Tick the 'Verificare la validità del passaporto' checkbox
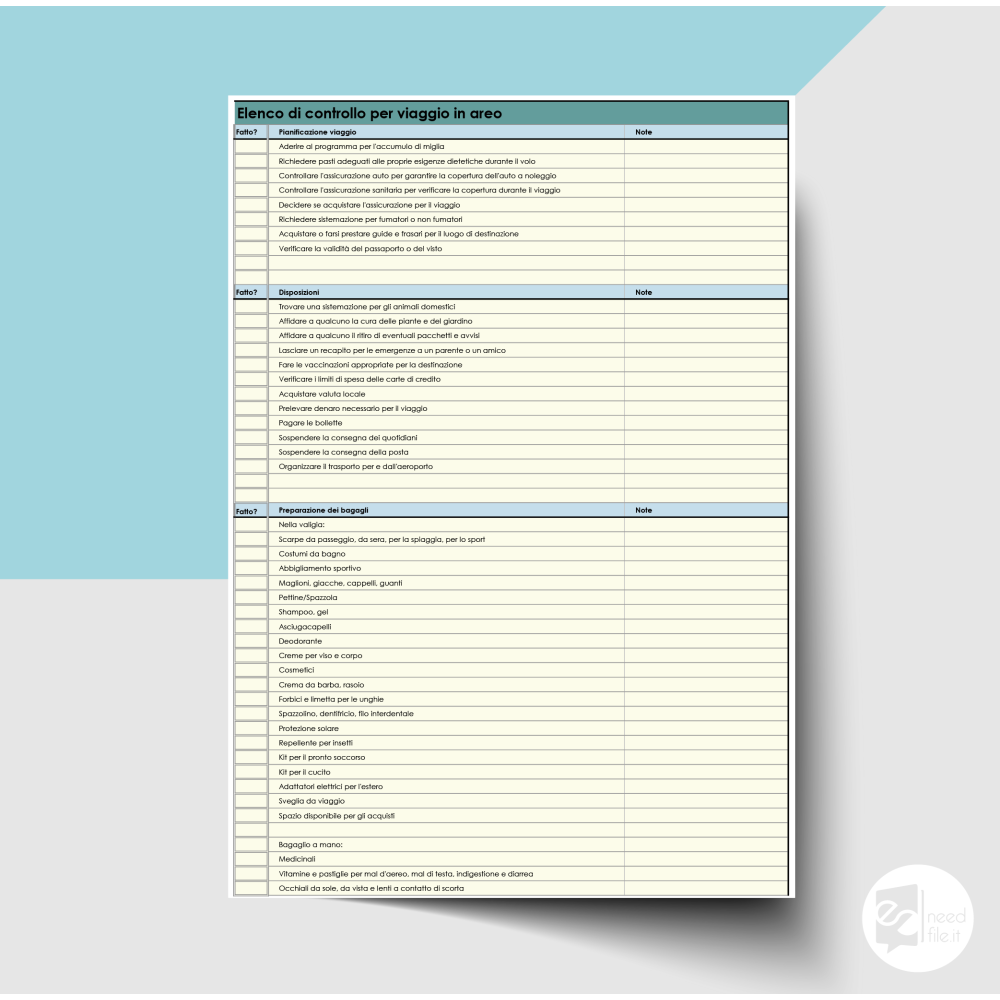This screenshot has height=1000, width=1000. (x=251, y=248)
